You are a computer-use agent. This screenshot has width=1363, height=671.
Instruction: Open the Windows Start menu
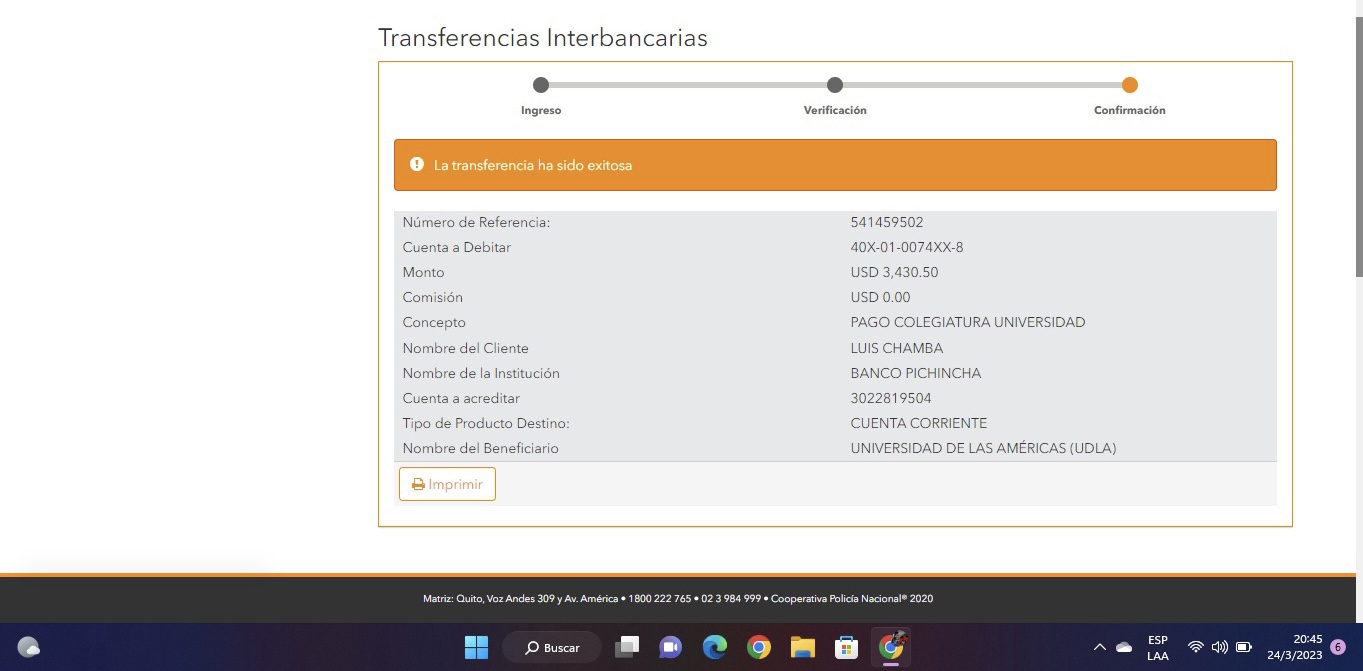476,647
